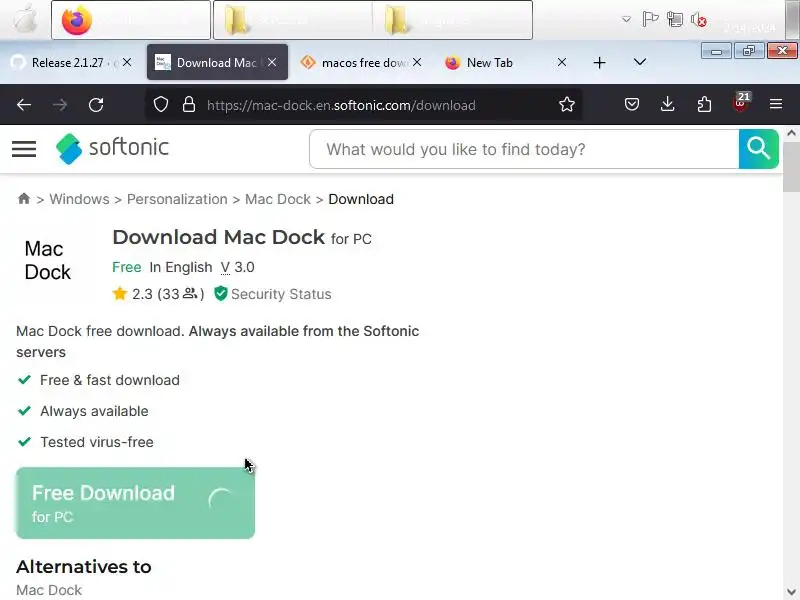View site security padlock info
This screenshot has height=600, width=800.
point(189,105)
